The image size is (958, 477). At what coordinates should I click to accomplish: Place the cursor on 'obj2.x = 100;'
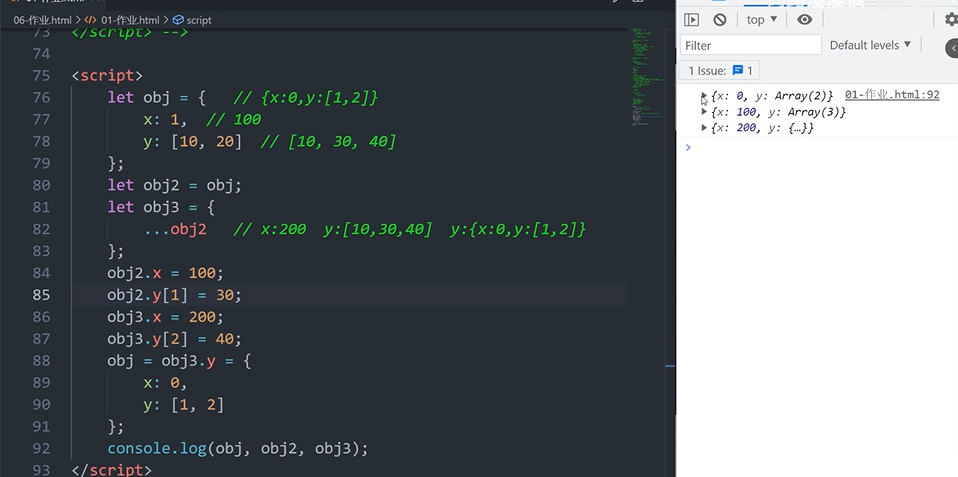[166, 273]
